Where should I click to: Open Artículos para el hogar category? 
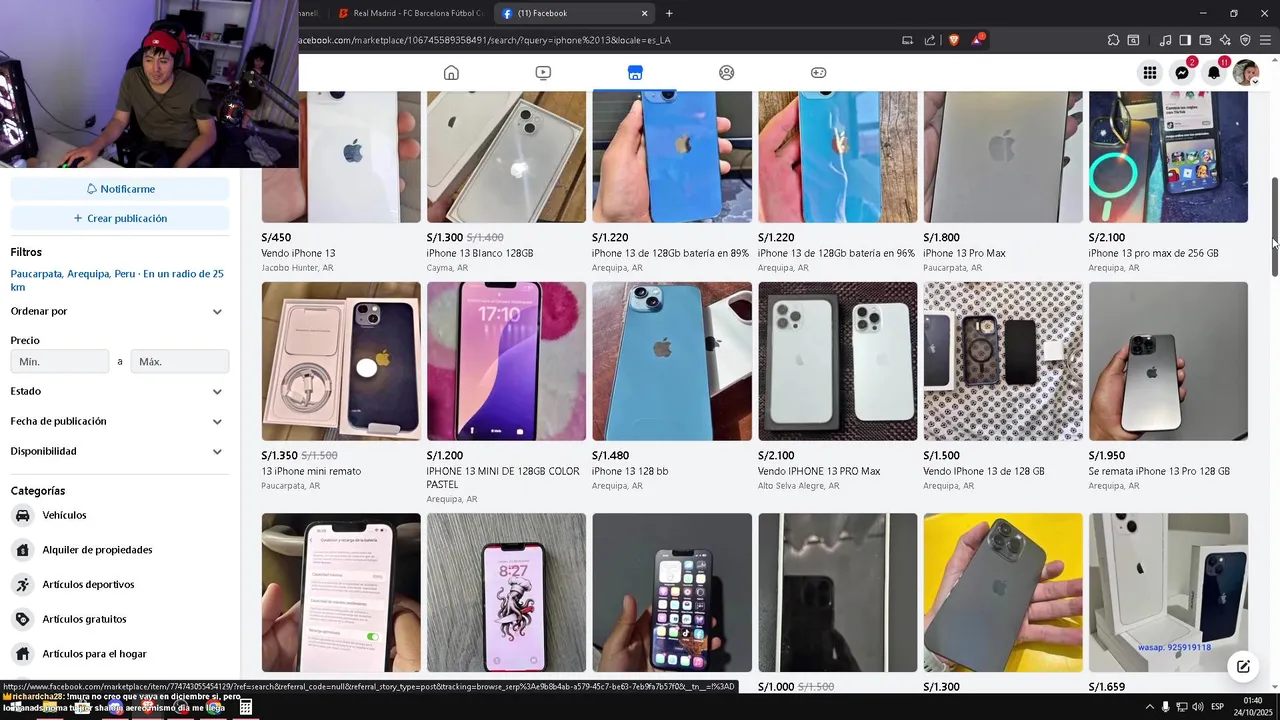pos(94,654)
